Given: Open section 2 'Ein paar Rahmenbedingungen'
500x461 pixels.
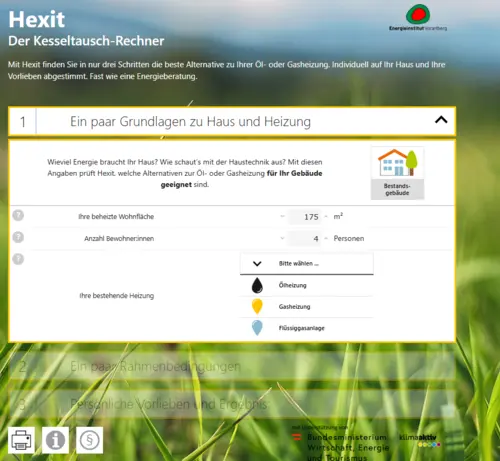Looking at the screenshot, I should pyautogui.click(x=232, y=367).
